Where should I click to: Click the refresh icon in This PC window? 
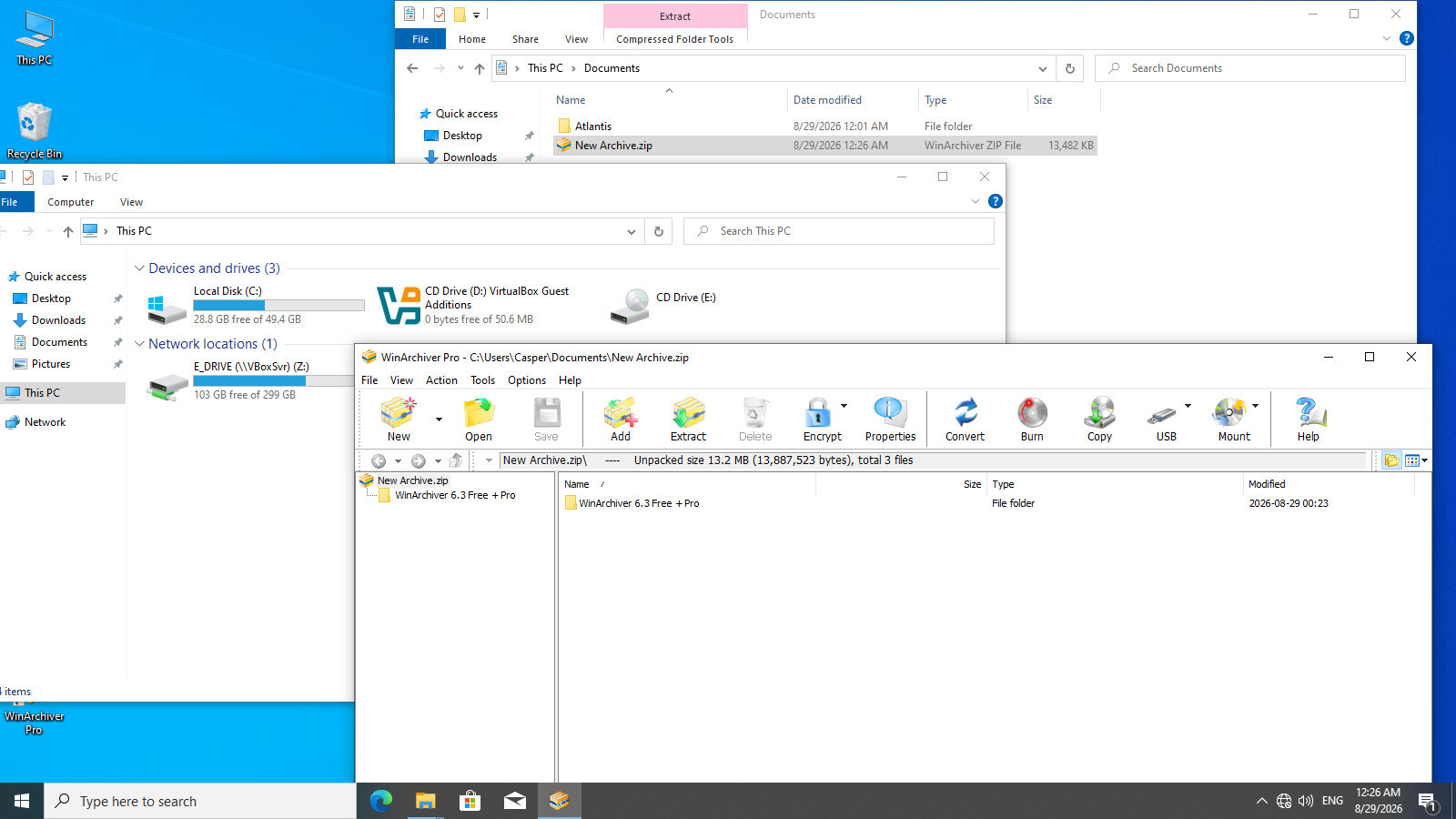click(x=659, y=231)
